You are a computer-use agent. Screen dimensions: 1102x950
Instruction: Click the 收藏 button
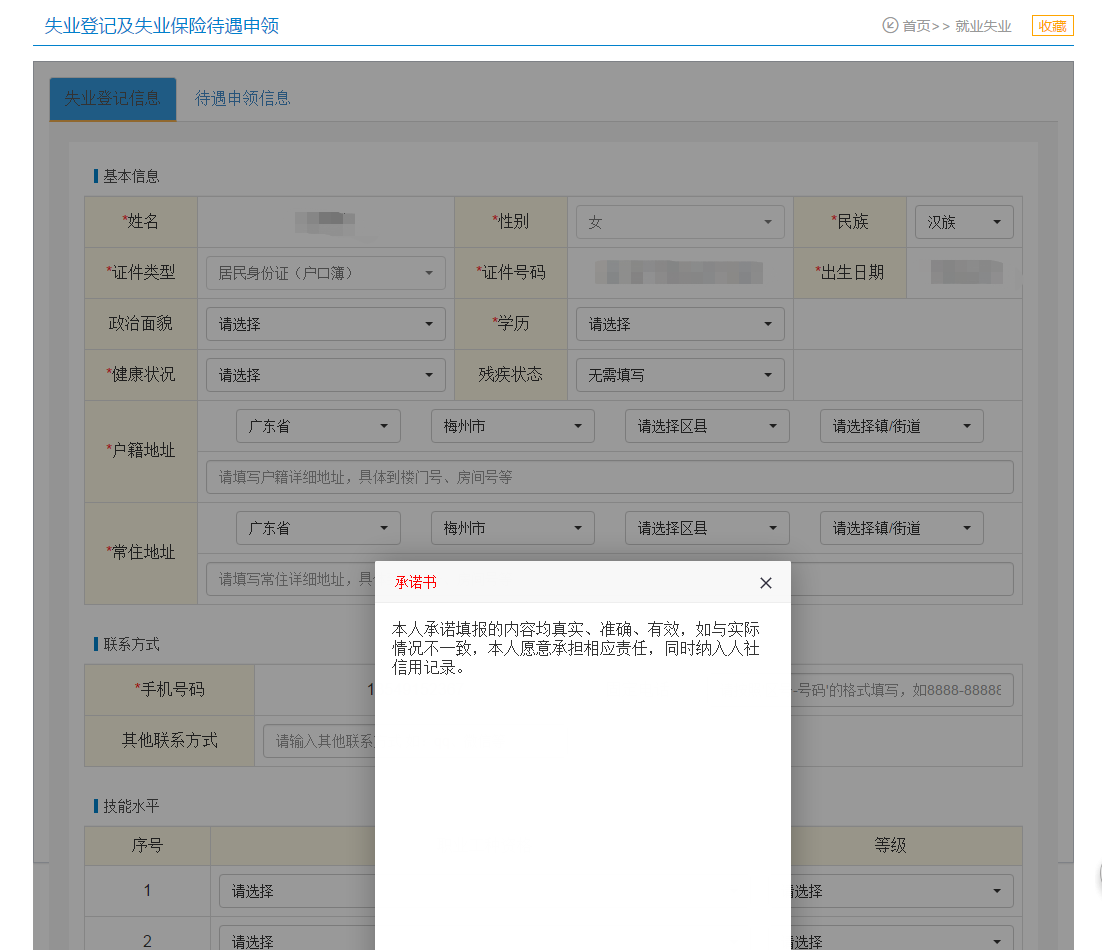[1052, 26]
